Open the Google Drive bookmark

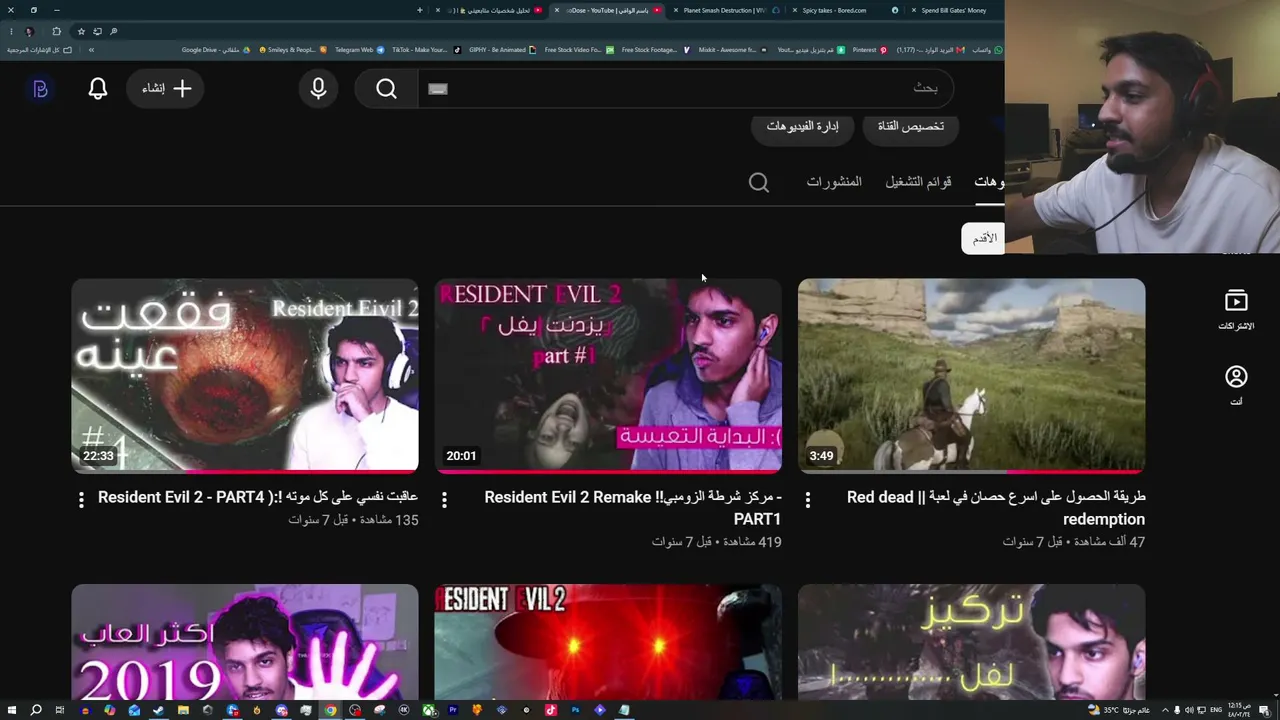pos(215,50)
